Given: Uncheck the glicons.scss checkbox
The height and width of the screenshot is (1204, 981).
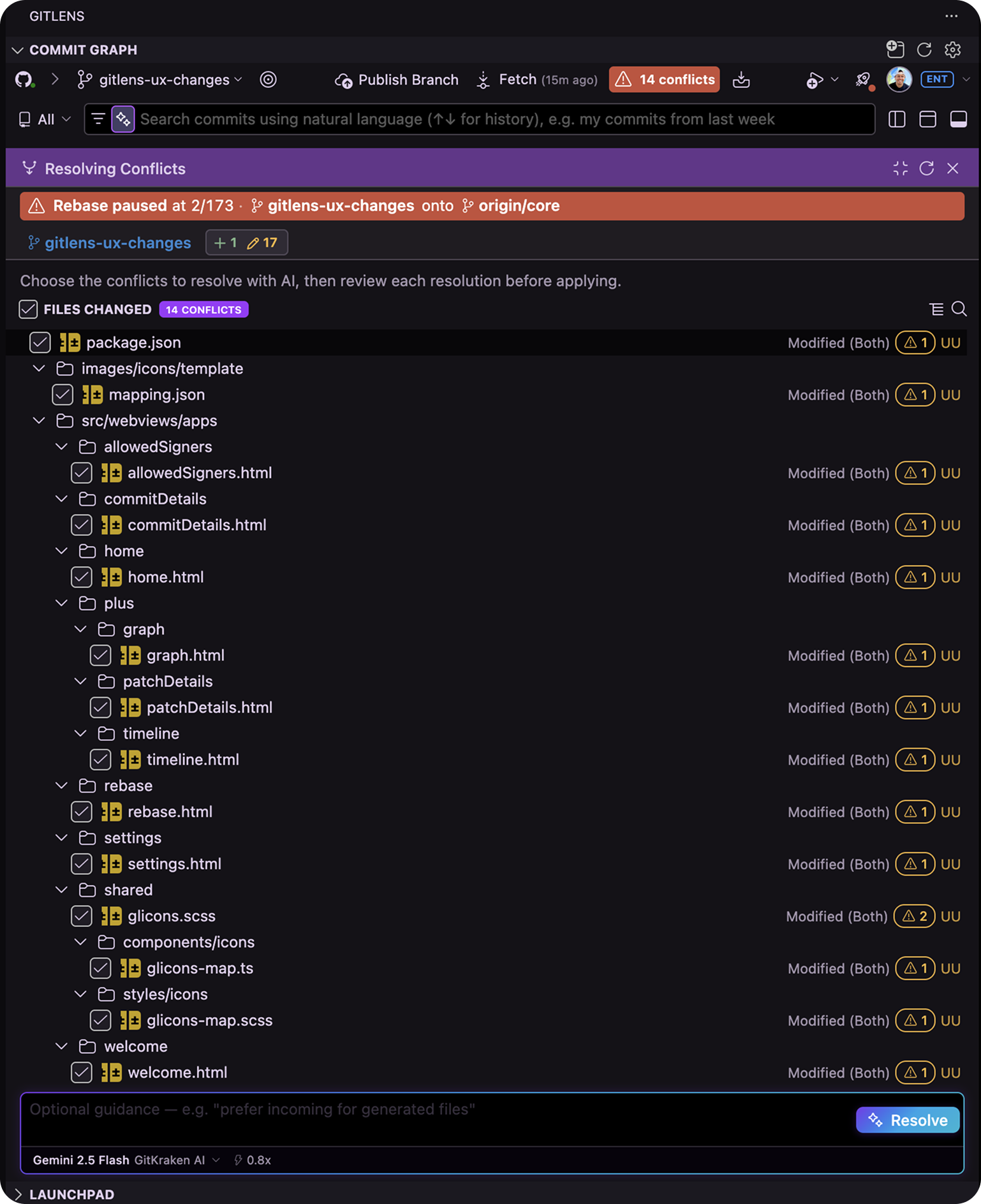Looking at the screenshot, I should pos(82,916).
